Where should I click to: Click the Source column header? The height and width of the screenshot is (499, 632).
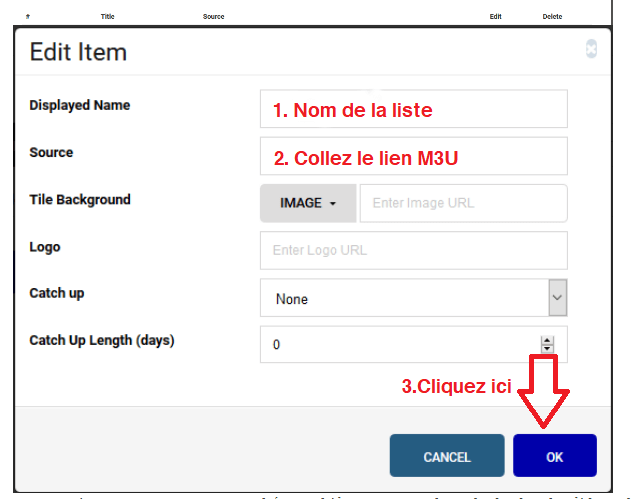[x=213, y=17]
